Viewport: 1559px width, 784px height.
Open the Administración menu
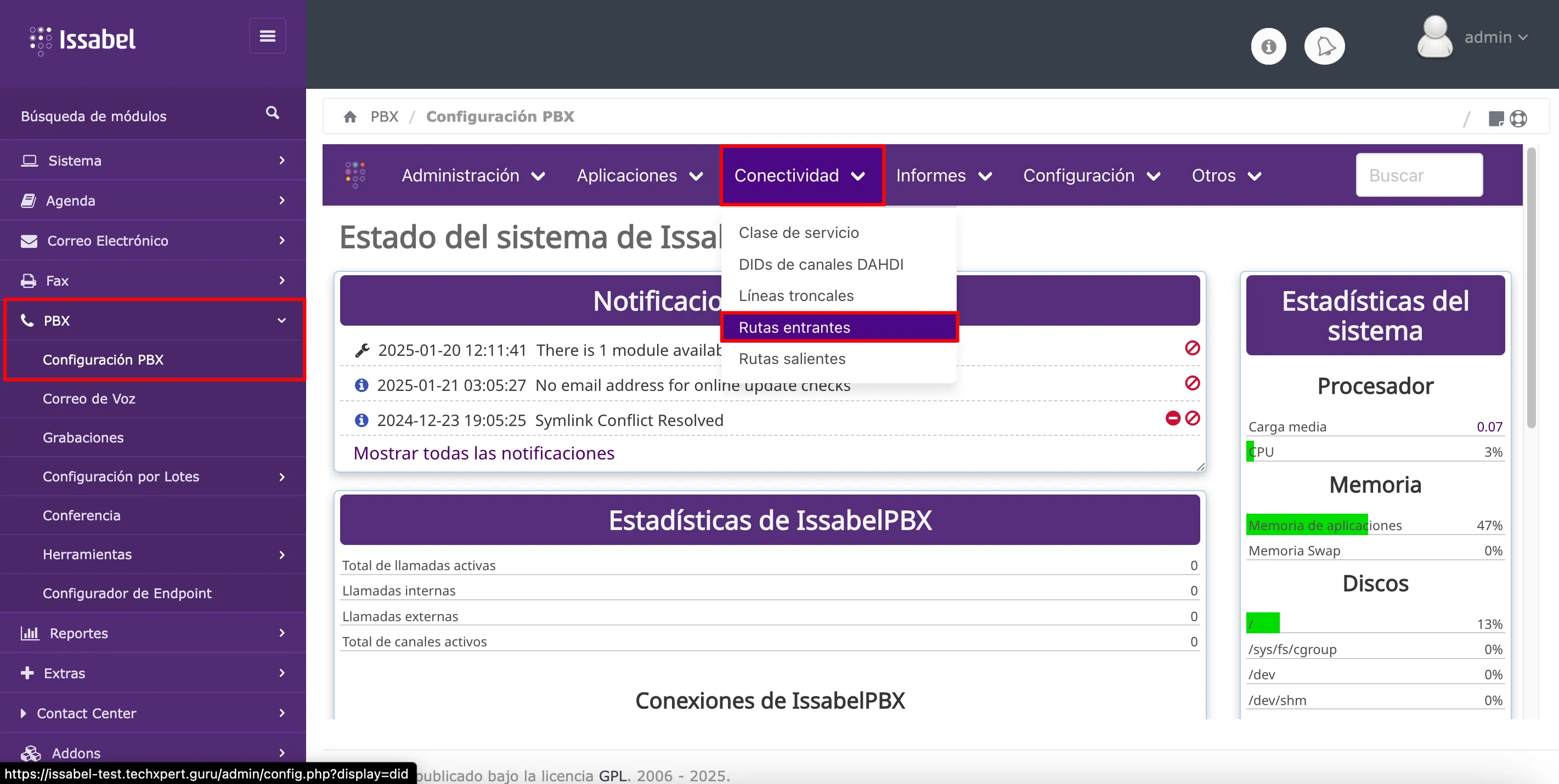tap(473, 175)
